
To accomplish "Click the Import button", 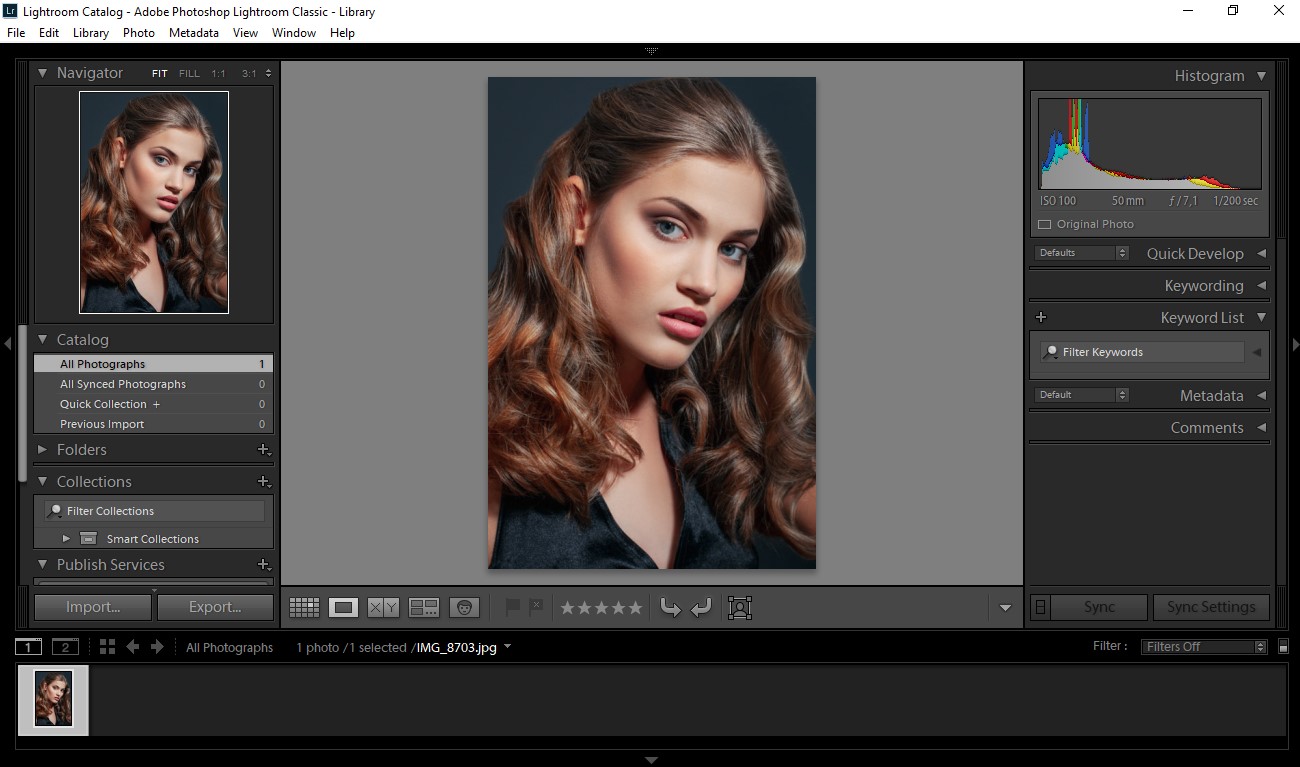I will (92, 606).
